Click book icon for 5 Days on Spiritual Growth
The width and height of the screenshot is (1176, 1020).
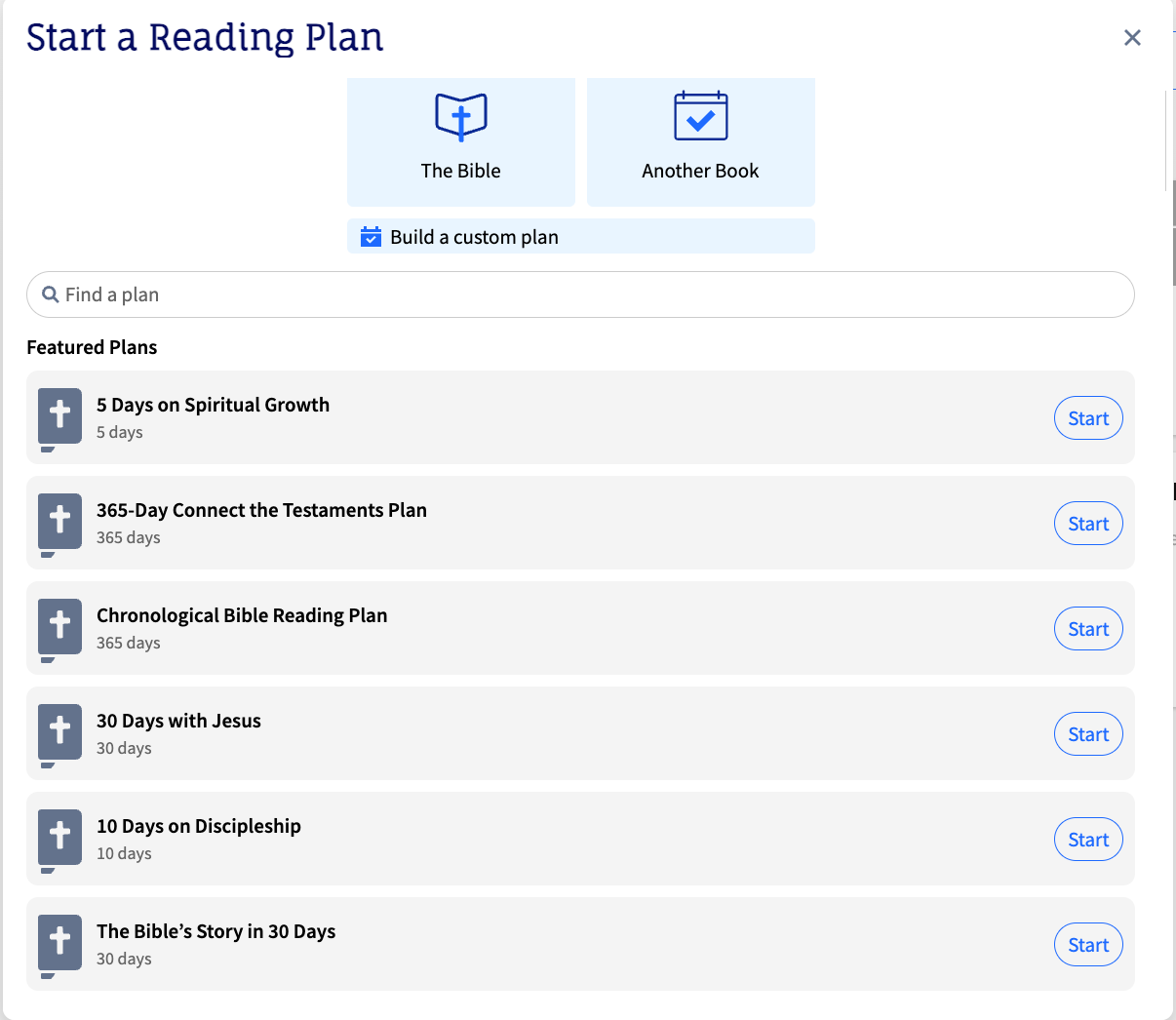pyautogui.click(x=59, y=419)
